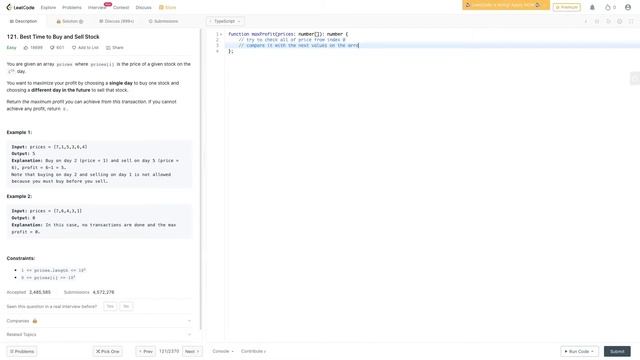Open the Console dropdown
This screenshot has height=360, width=640.
(223, 351)
